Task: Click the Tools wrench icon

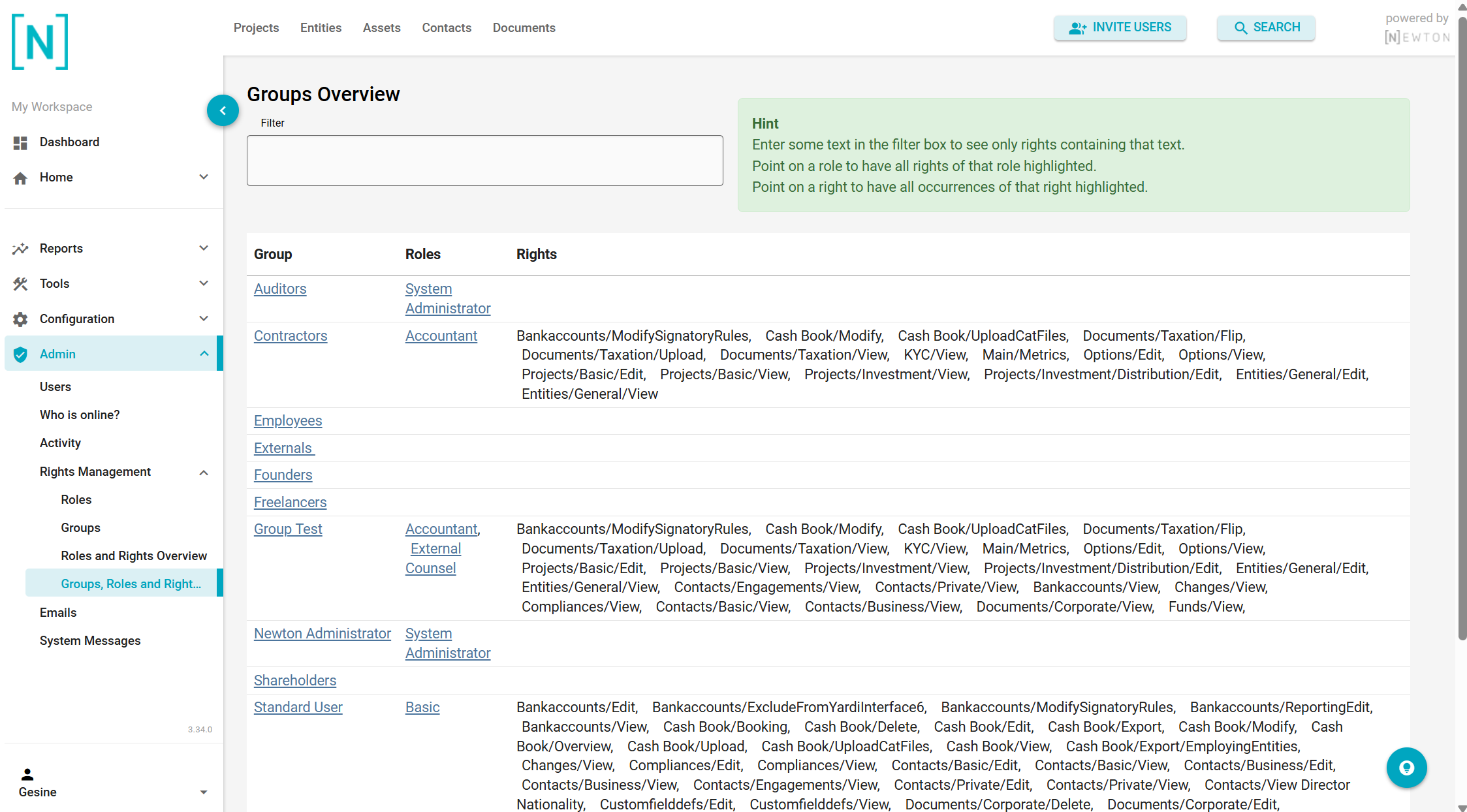Action: pos(20,284)
